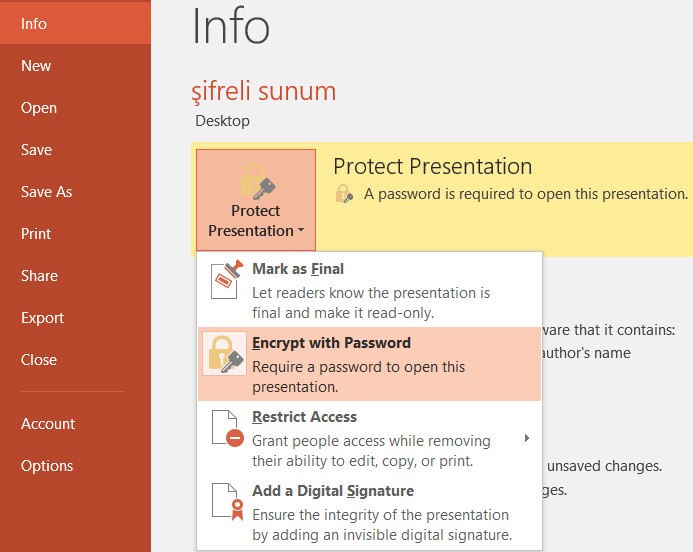Expand the Restrict Access submenu arrow
Image resolution: width=693 pixels, height=552 pixels.
[526, 438]
